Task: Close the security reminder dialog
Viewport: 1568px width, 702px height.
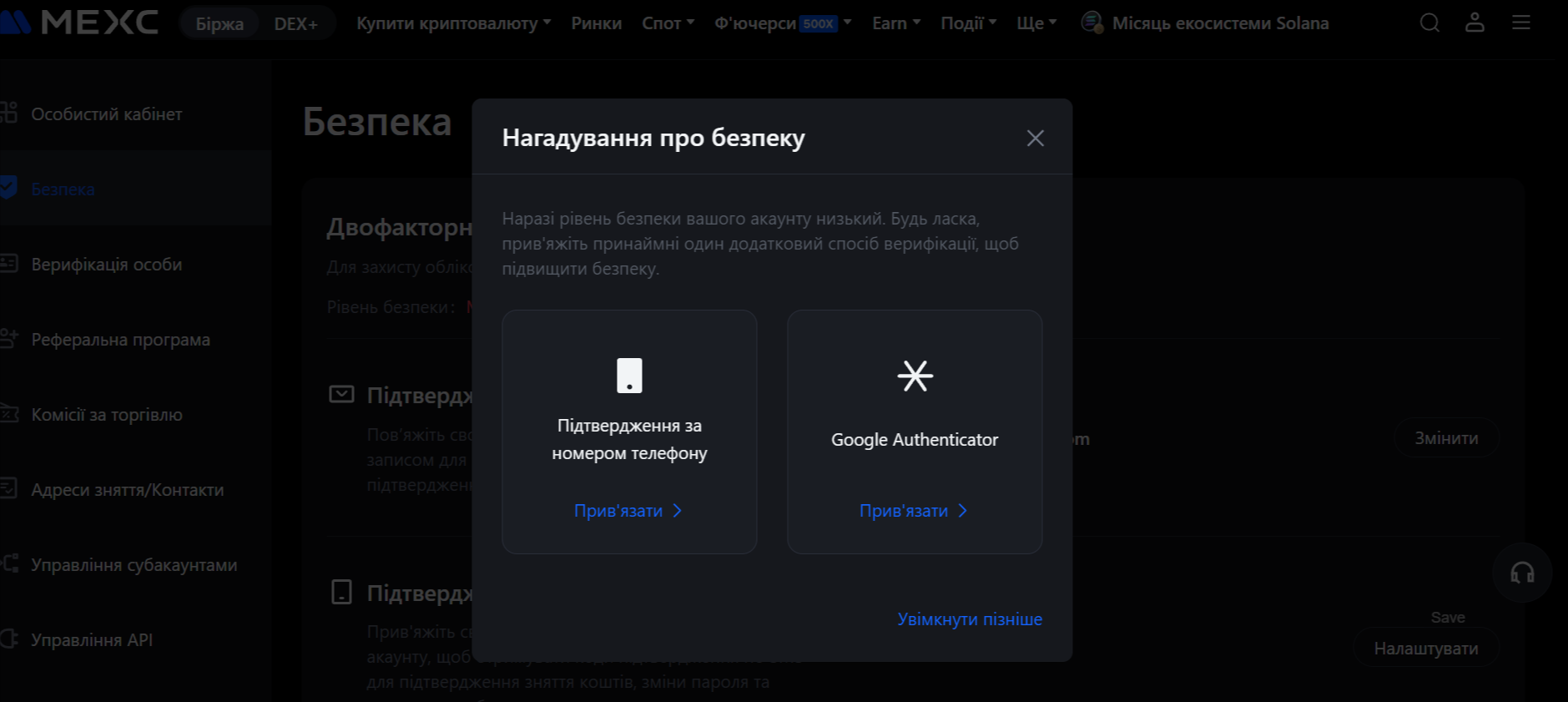Action: (x=1035, y=138)
